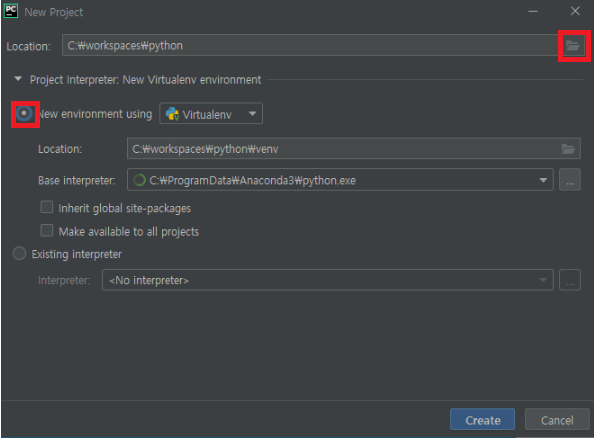
Task: Open existing interpreter ellipsis browse button
Action: point(570,280)
